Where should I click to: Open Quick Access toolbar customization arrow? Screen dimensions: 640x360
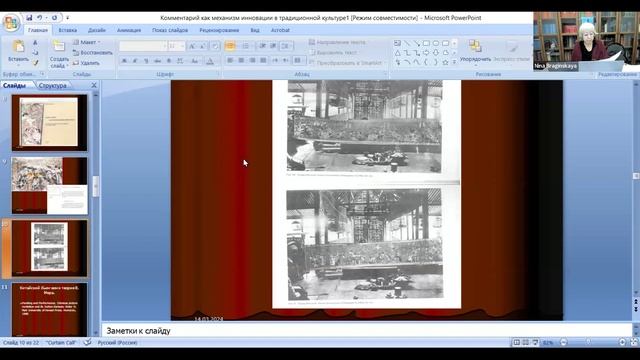click(67, 18)
